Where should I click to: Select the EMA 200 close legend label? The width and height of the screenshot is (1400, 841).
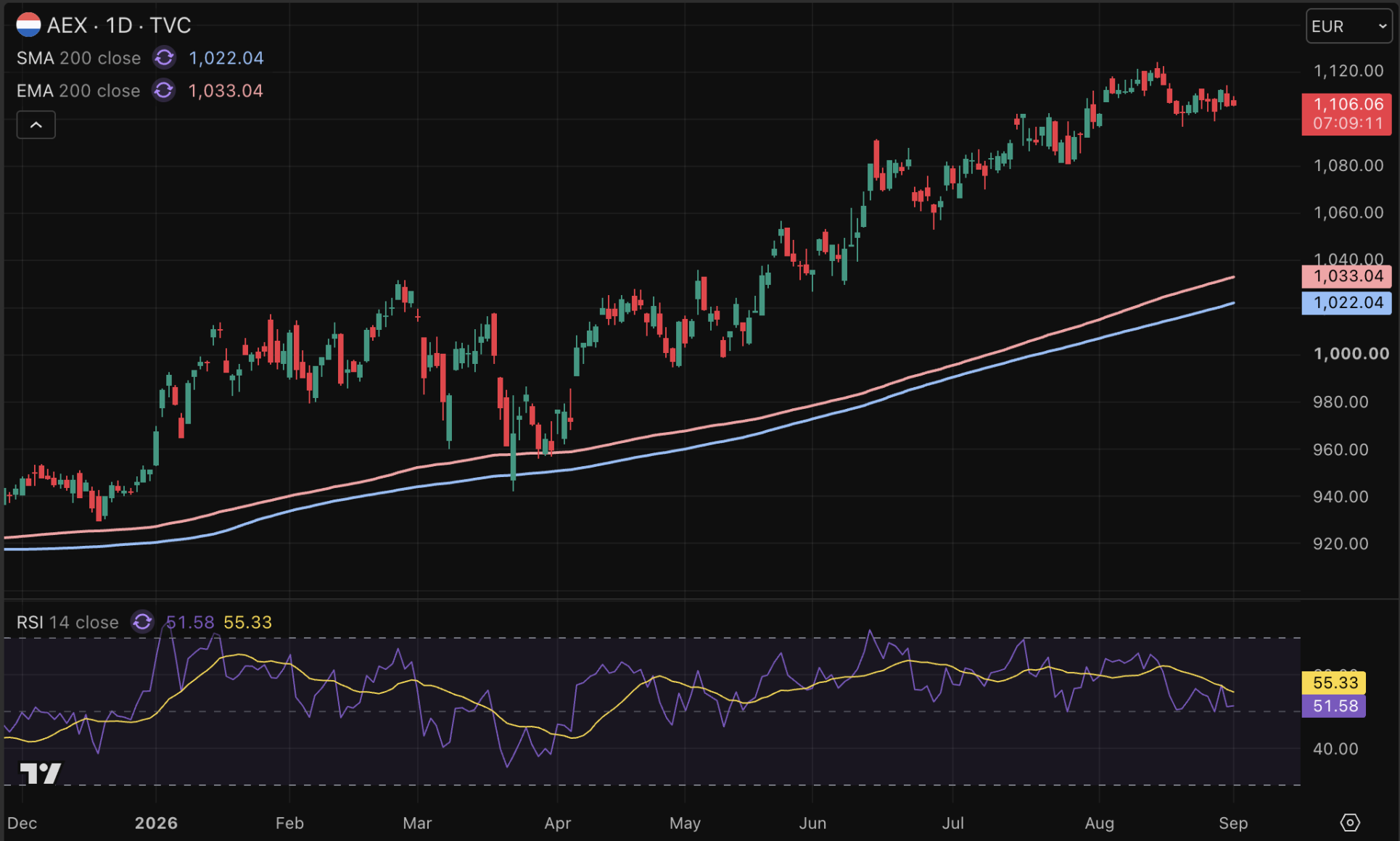pyautogui.click(x=78, y=91)
